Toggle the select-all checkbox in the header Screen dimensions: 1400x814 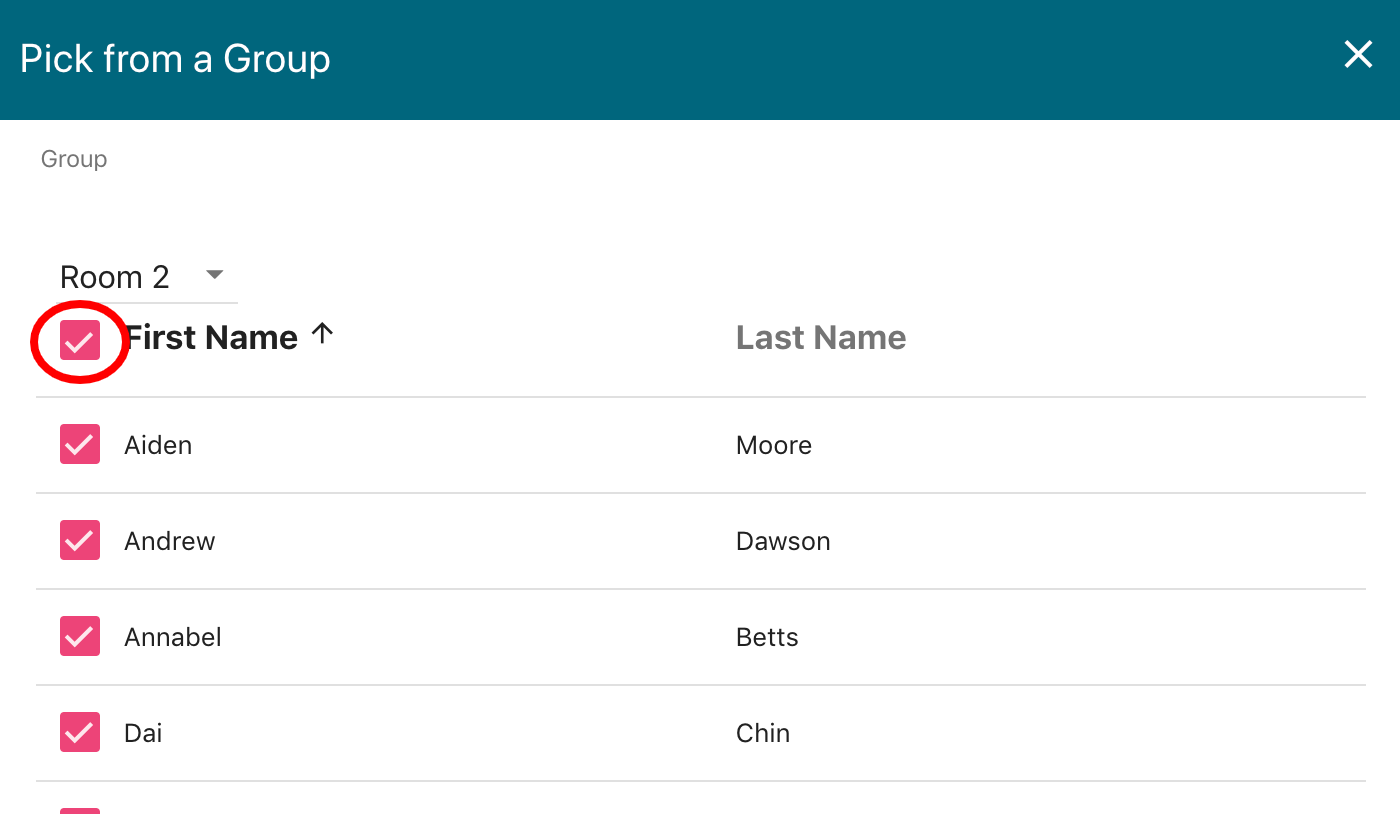[x=80, y=341]
